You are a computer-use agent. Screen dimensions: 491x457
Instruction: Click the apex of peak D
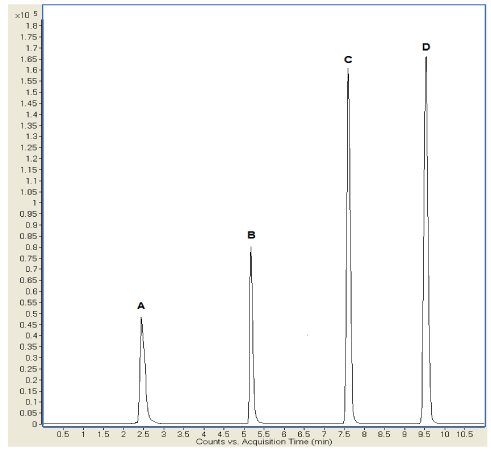[426, 57]
